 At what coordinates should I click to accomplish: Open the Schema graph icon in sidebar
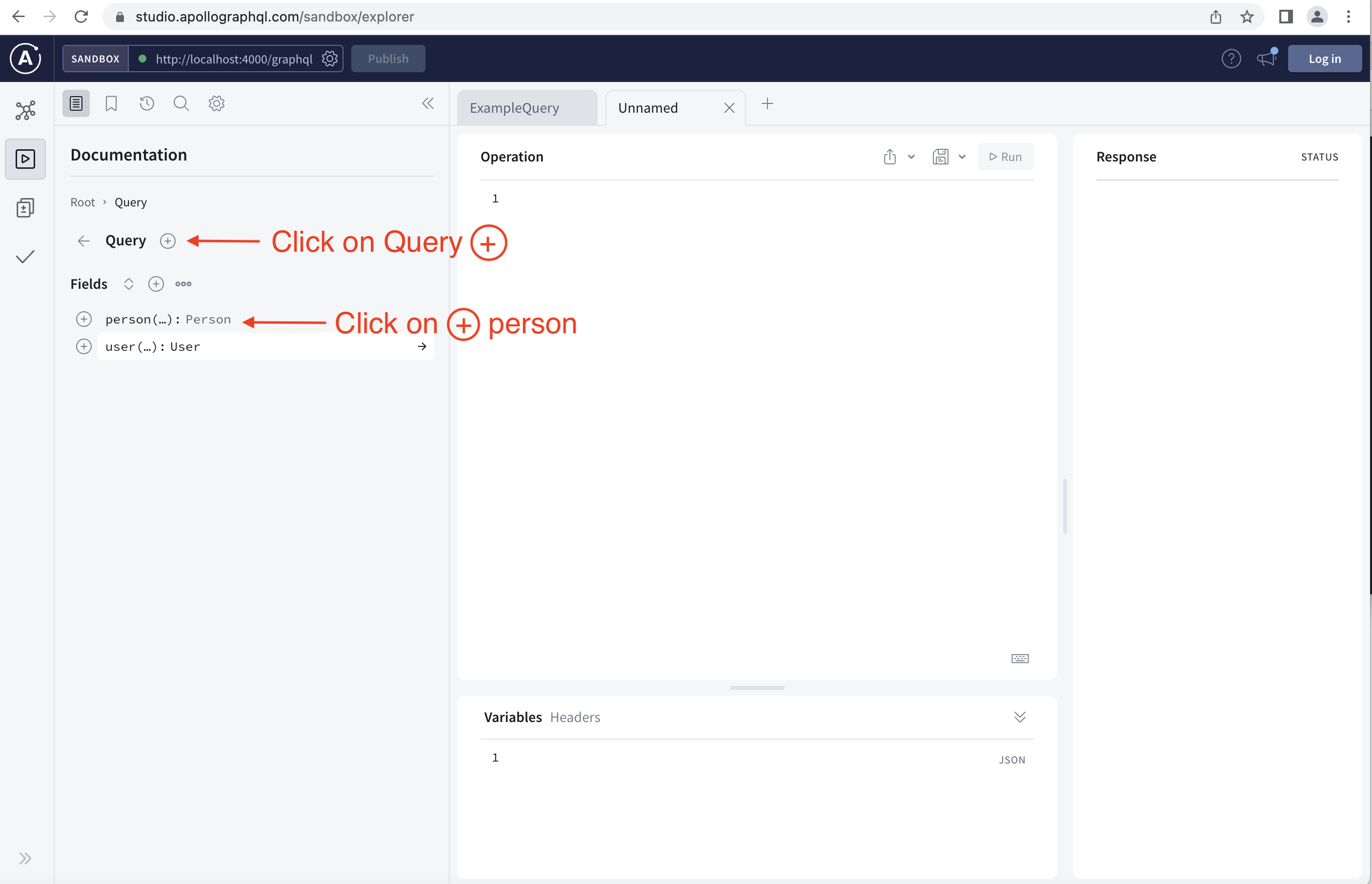coord(25,110)
